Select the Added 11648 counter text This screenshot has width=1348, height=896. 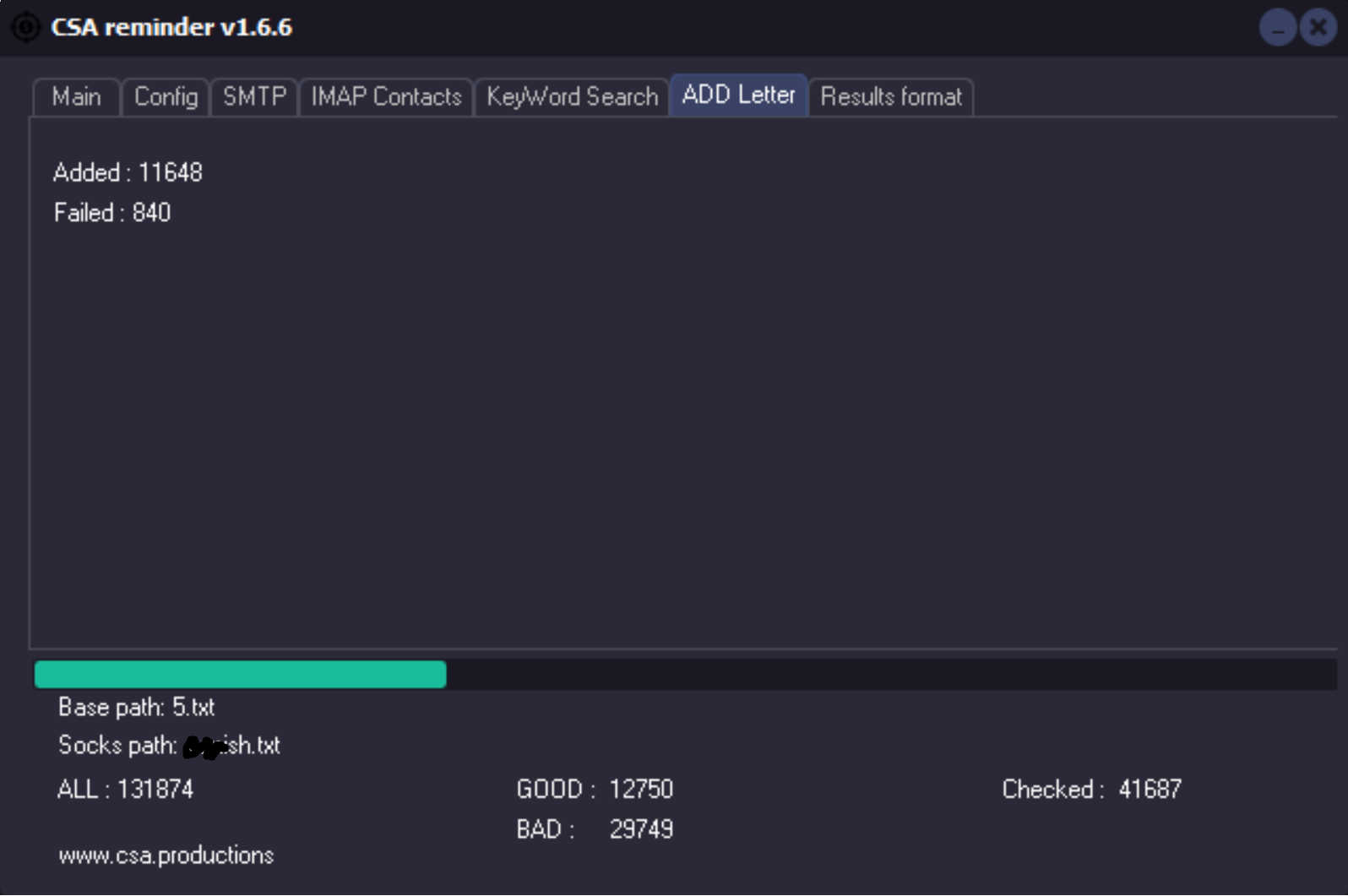coord(128,172)
